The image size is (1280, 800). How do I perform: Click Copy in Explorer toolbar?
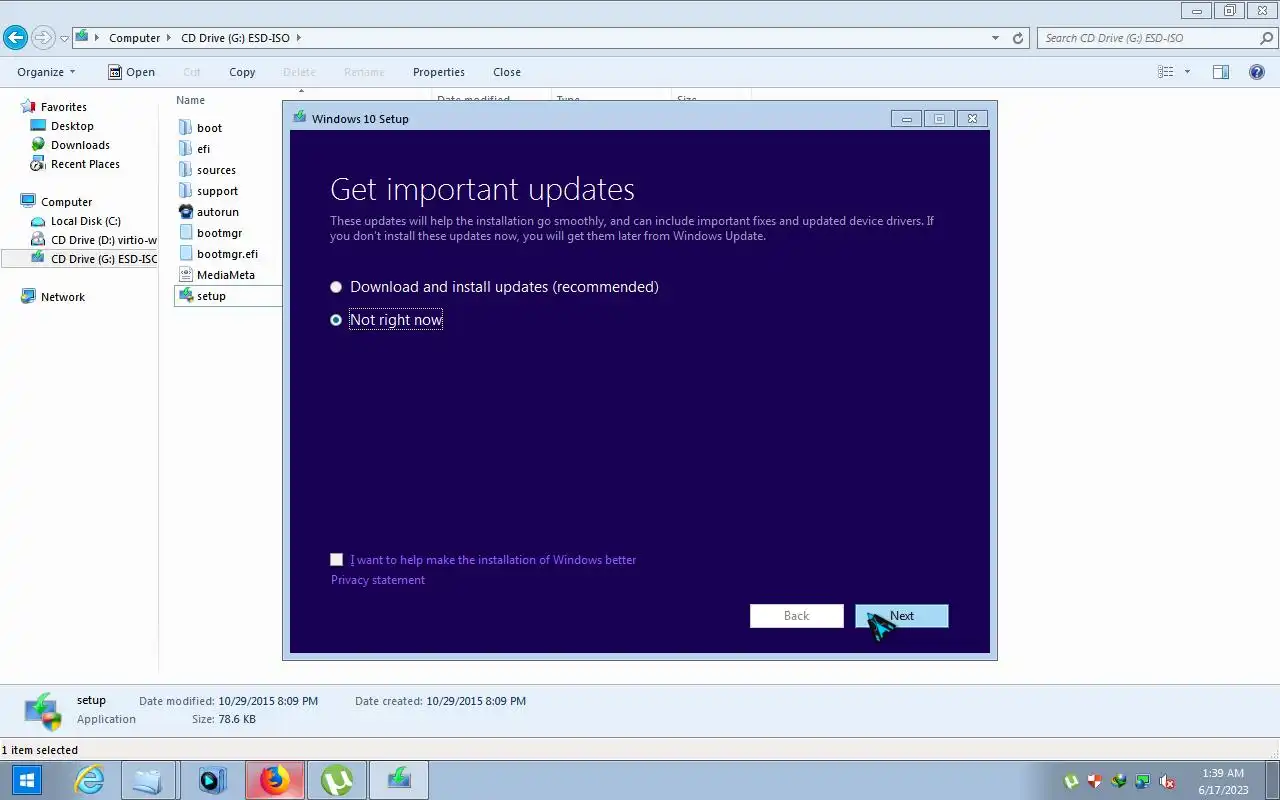point(242,72)
